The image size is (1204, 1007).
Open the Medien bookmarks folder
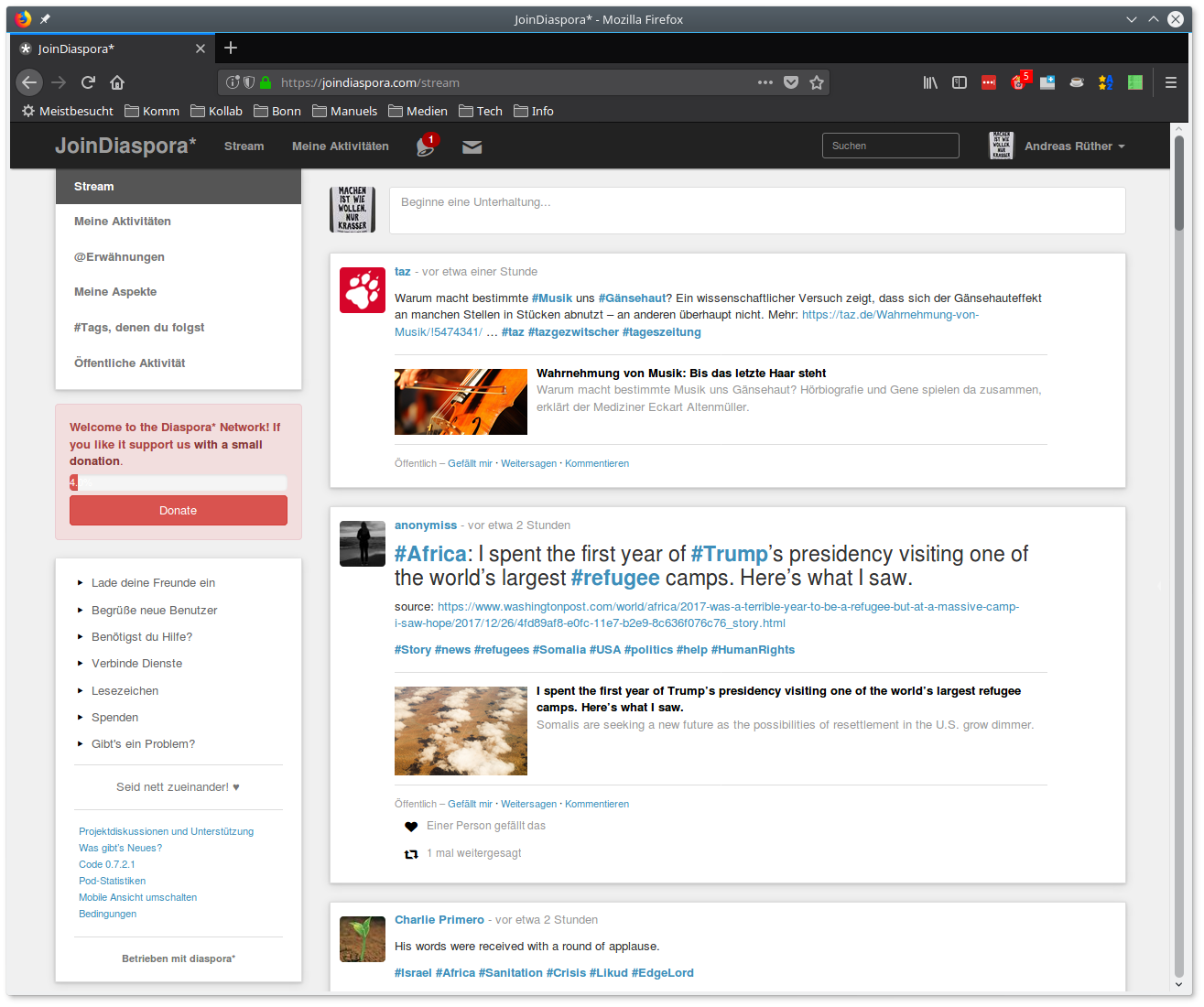point(418,111)
